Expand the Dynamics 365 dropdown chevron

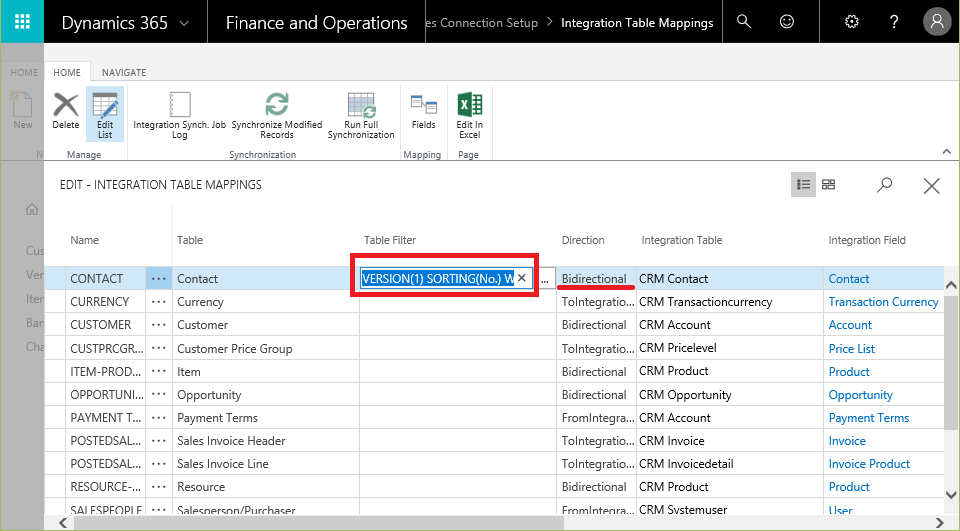pyautogui.click(x=184, y=23)
